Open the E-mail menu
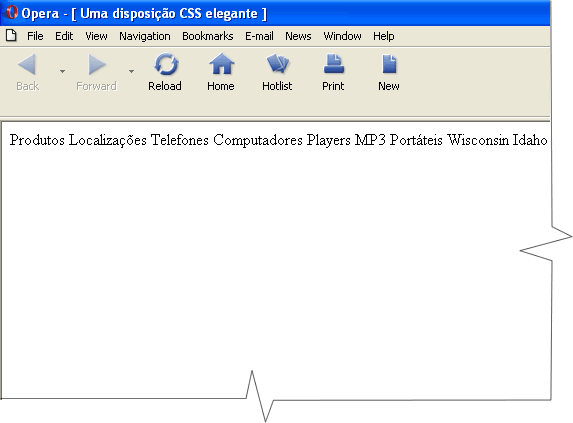This screenshot has width=573, height=423. coord(259,36)
